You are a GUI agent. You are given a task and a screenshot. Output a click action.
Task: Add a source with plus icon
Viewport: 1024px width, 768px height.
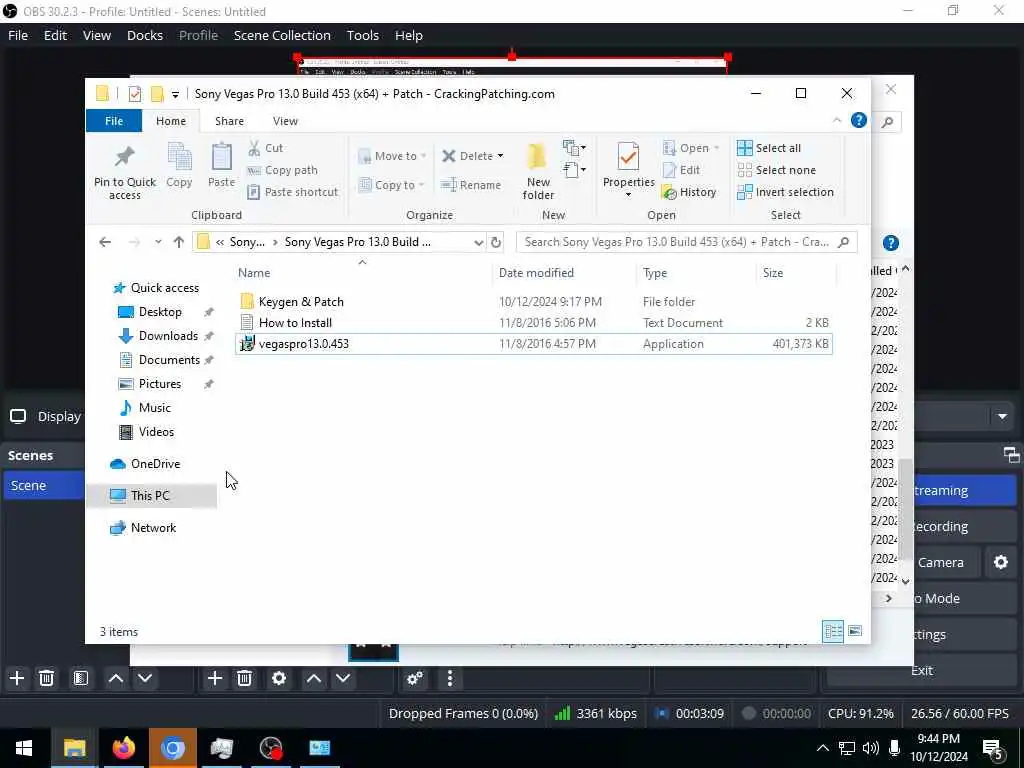point(214,679)
